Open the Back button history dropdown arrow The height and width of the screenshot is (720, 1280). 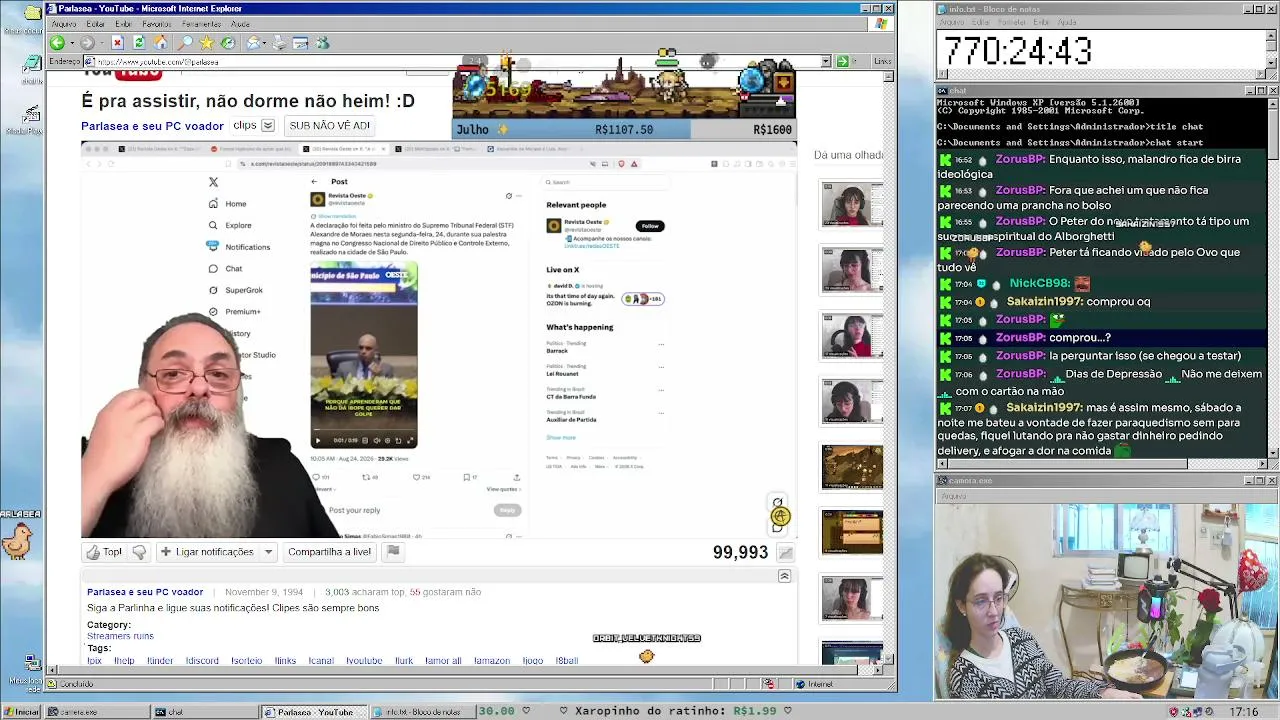tap(71, 43)
